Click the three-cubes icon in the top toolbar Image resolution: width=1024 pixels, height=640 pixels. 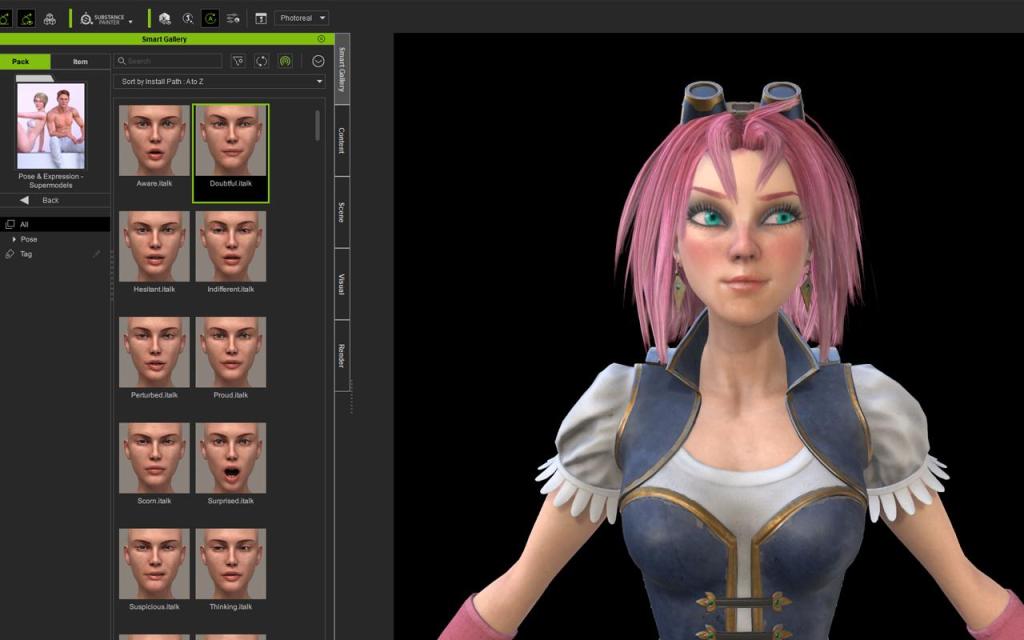click(x=49, y=18)
